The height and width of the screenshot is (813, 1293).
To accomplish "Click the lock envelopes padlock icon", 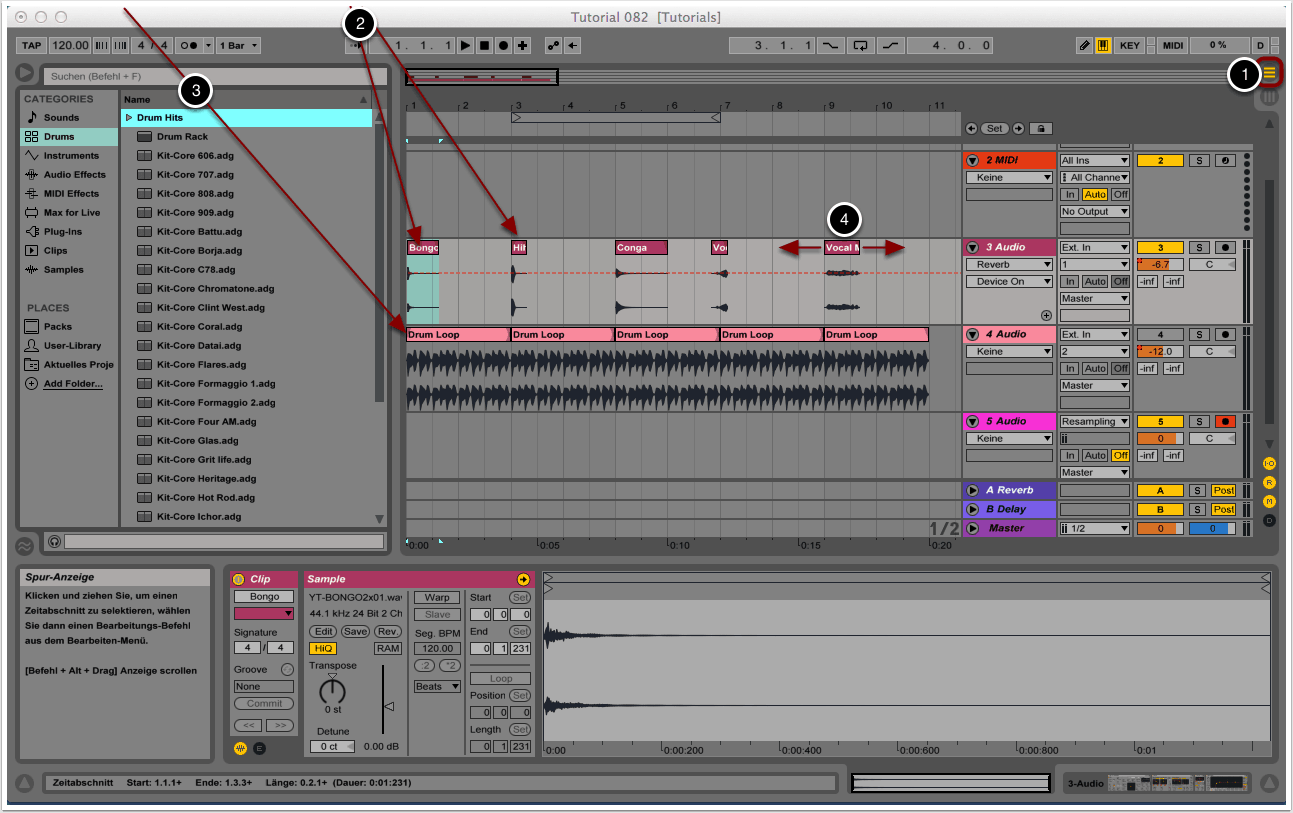I will (1041, 129).
